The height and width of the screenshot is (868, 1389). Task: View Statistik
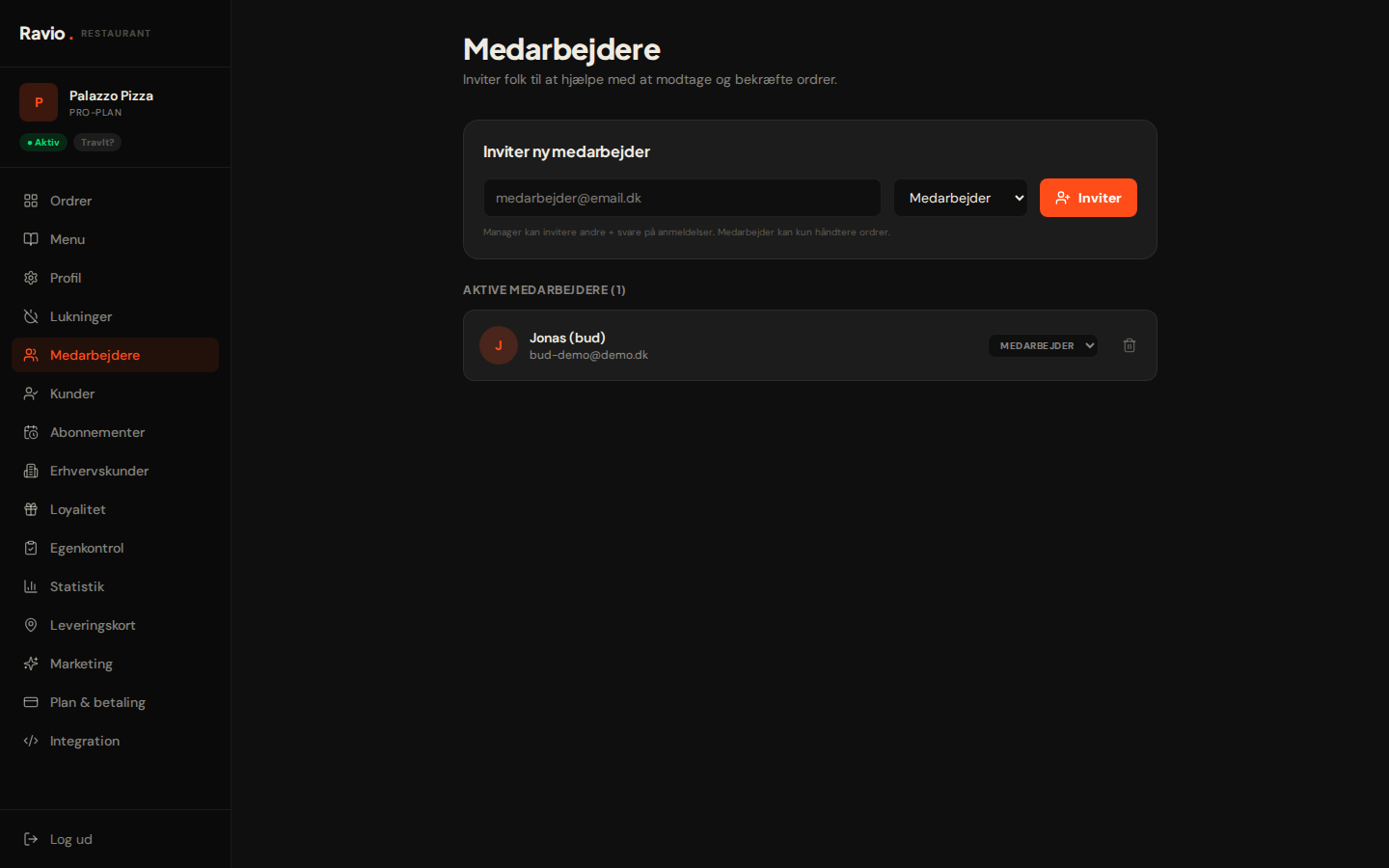pyautogui.click(x=115, y=586)
